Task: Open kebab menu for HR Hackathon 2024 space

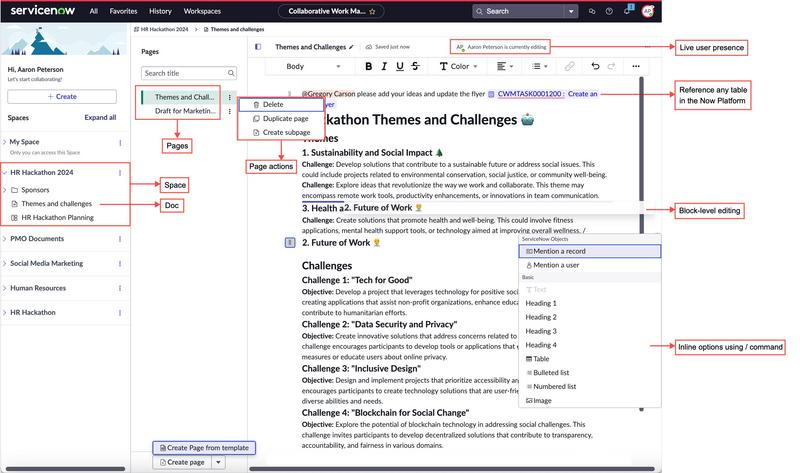Action: pyautogui.click(x=120, y=172)
